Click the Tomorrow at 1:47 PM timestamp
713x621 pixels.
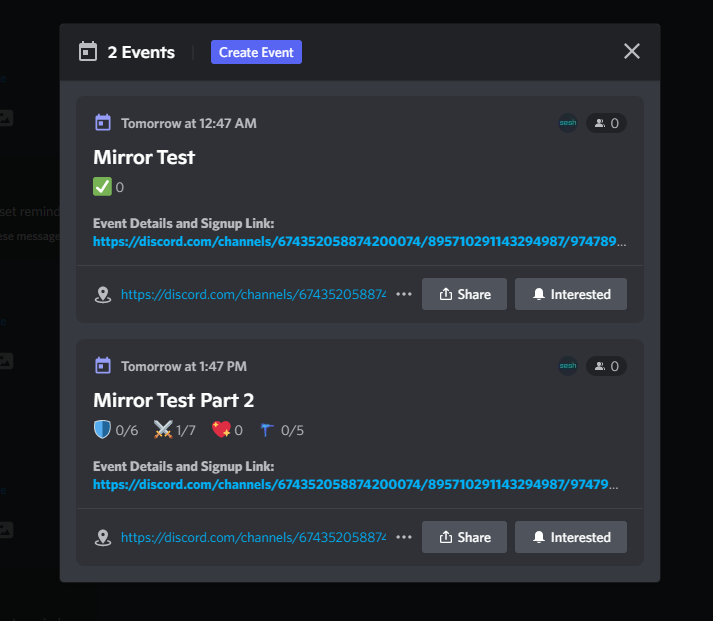pyautogui.click(x=184, y=366)
